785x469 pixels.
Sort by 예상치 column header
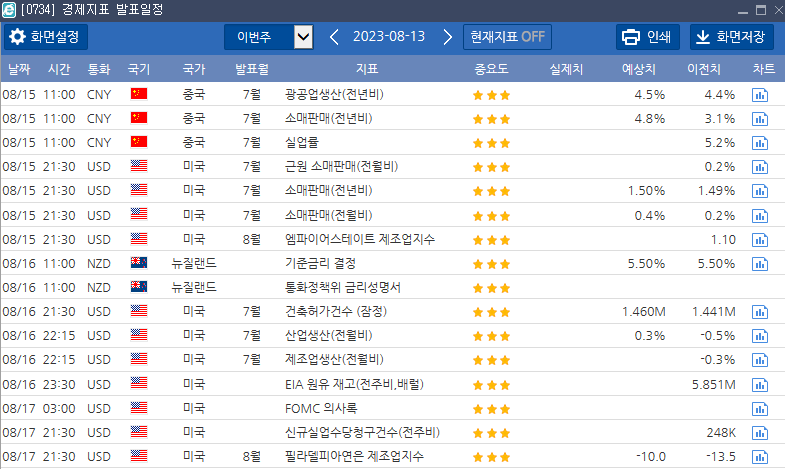click(x=638, y=69)
